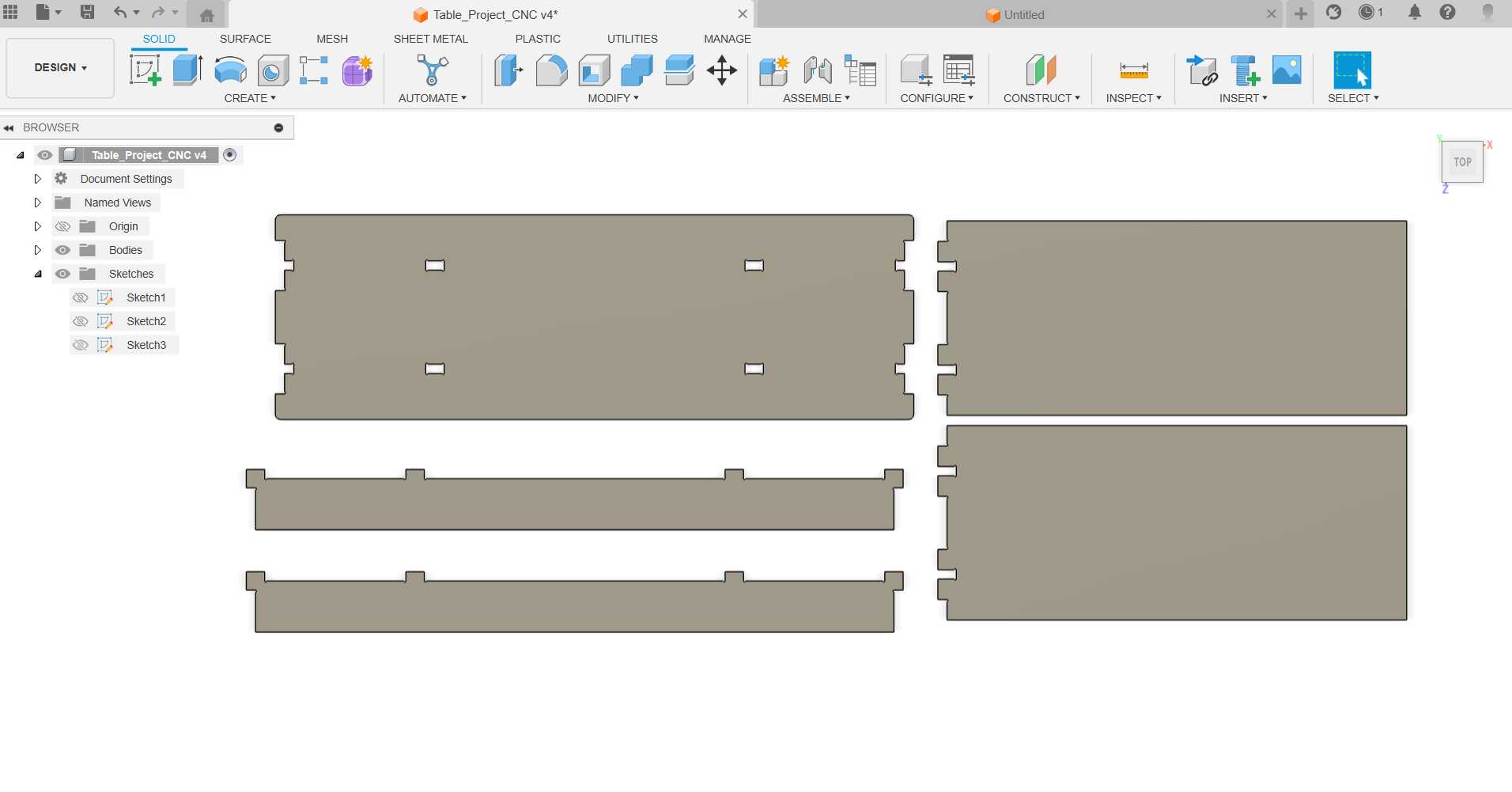Select the Offset Face tool
Screen dimensions: 1512x792
679,70
